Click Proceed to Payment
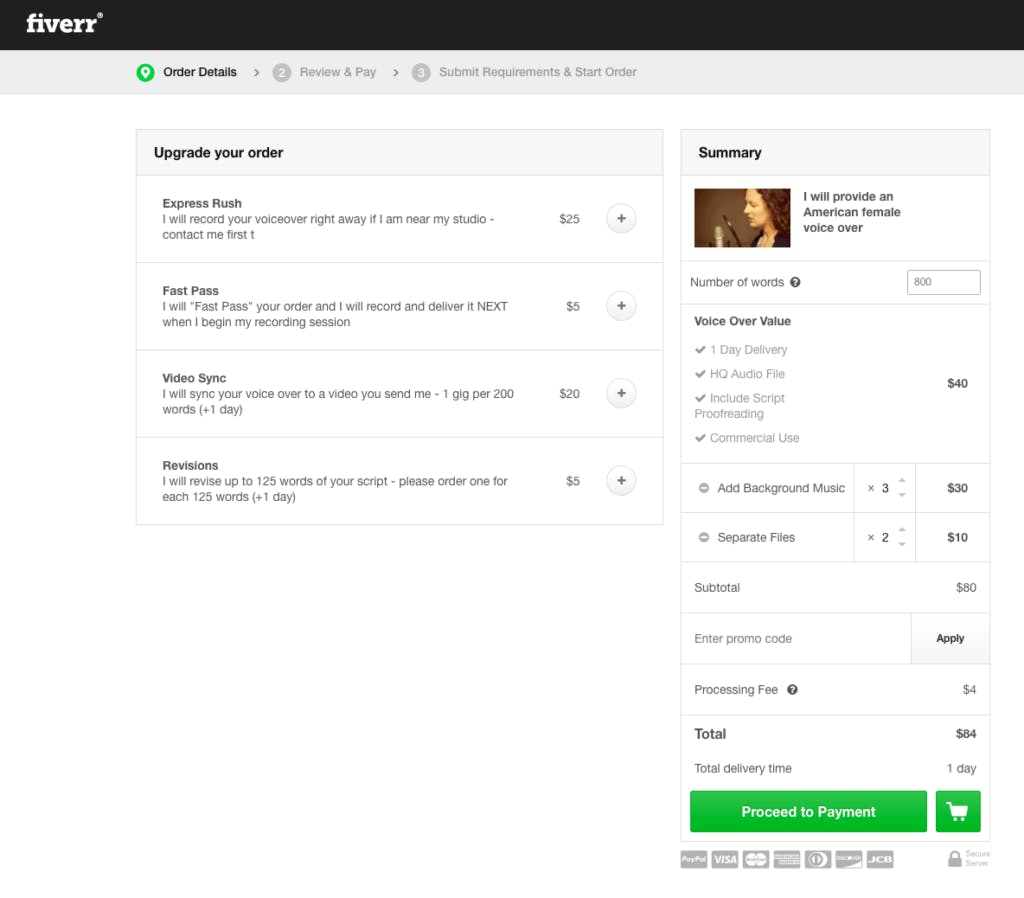Image resolution: width=1024 pixels, height=898 pixels. (x=808, y=811)
